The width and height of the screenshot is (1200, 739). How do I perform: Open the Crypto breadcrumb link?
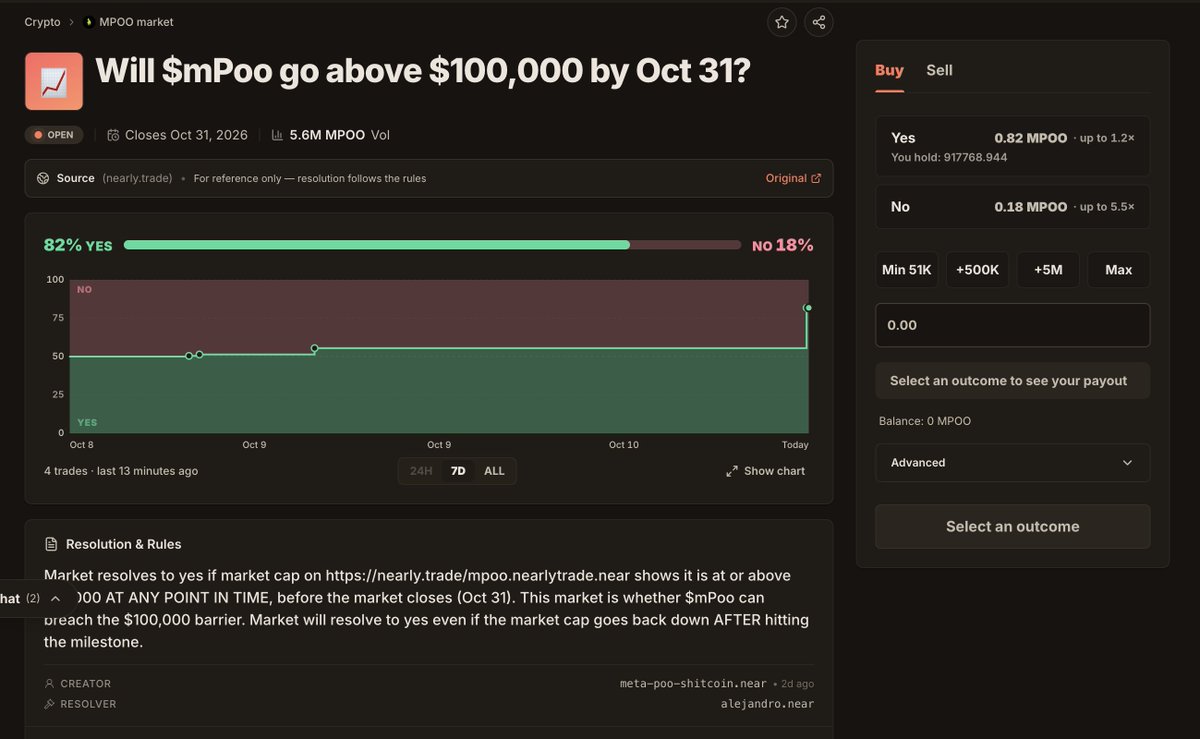point(42,22)
